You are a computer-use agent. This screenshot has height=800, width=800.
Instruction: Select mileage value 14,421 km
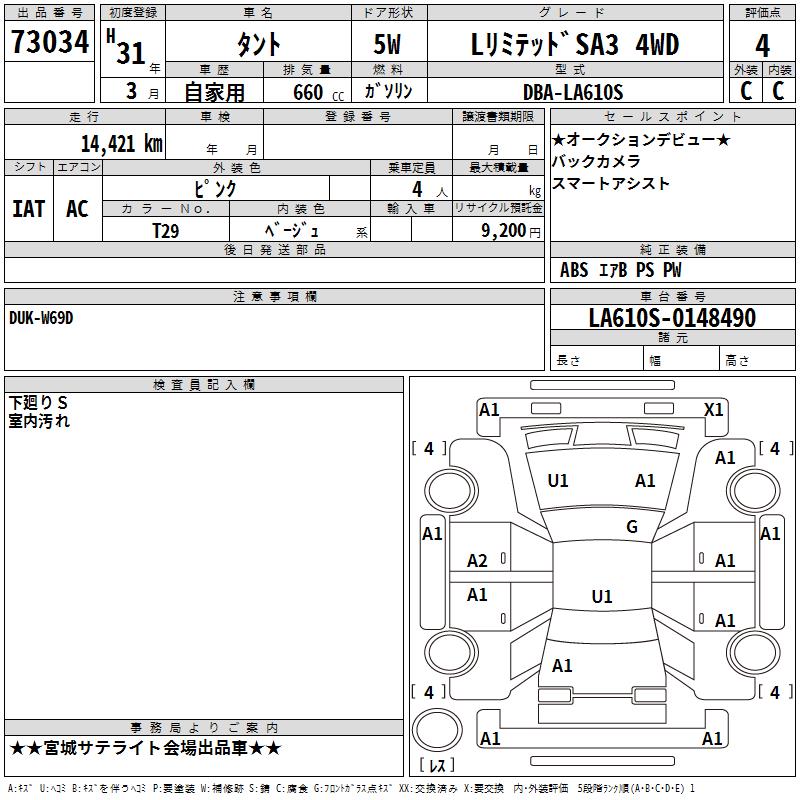pyautogui.click(x=121, y=144)
